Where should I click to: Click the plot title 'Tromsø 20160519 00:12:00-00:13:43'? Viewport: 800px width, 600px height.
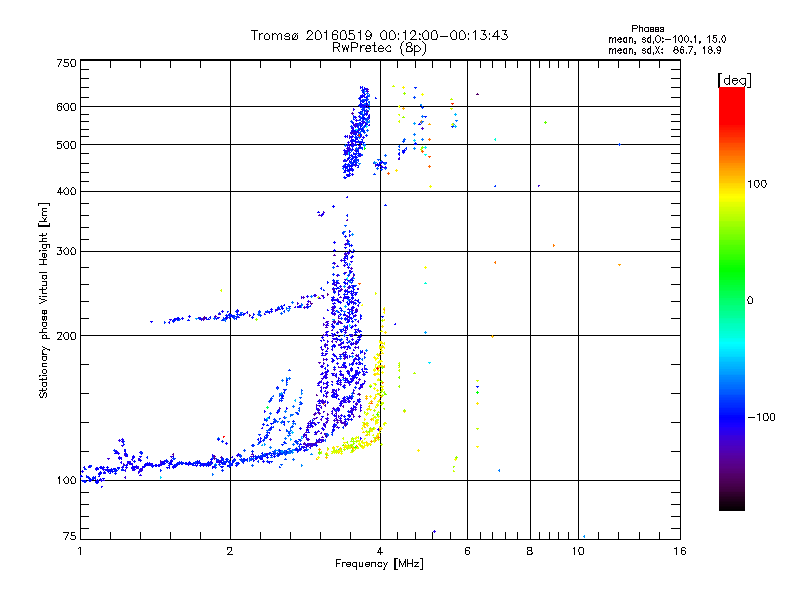379,35
